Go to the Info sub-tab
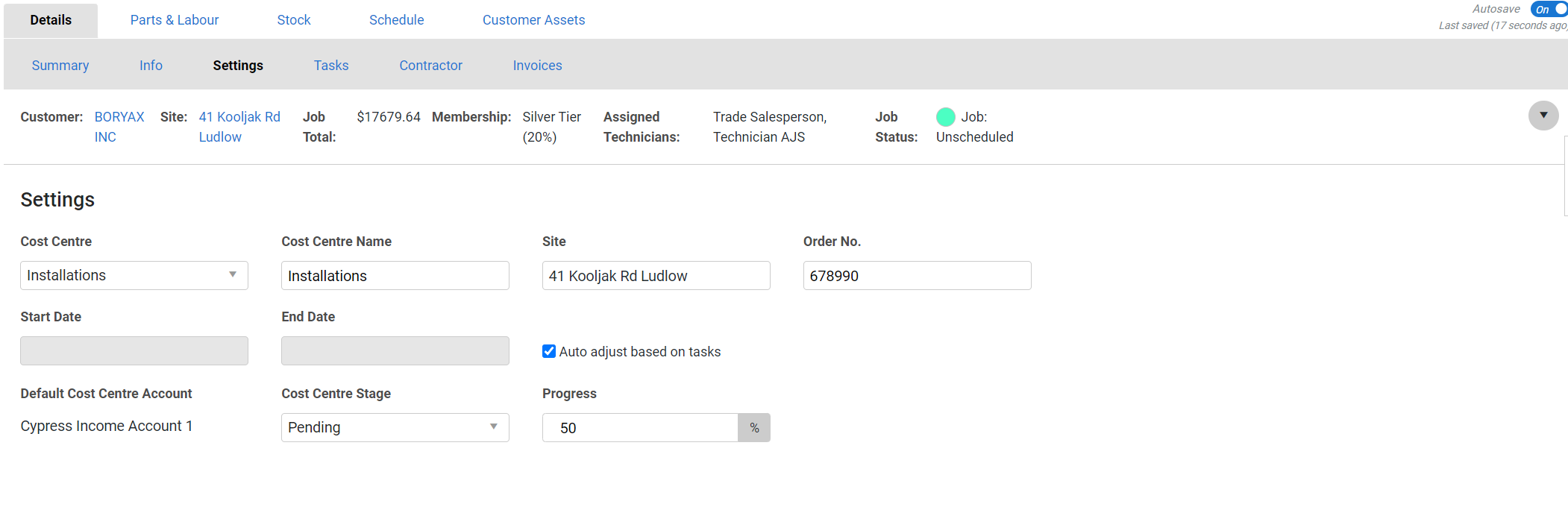Viewport: 1568px width, 507px height. (x=151, y=66)
